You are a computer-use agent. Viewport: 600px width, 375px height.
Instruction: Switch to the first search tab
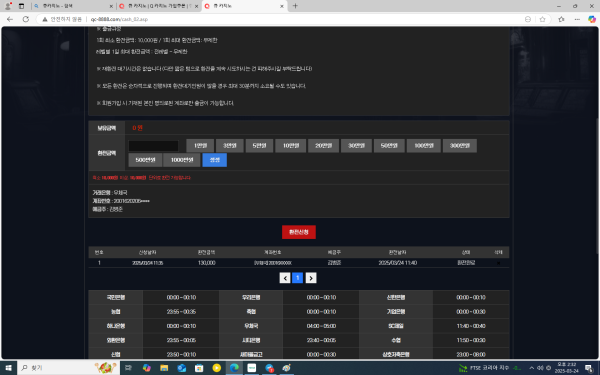[x=73, y=6]
